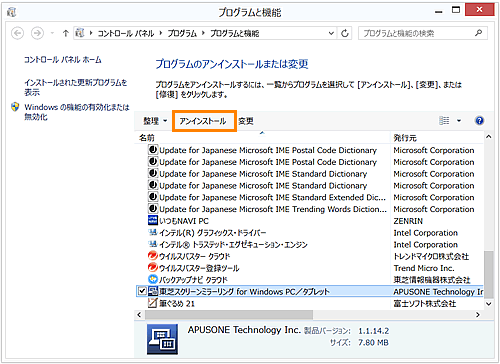Open Windows の機能の有効化または無効化 link

[x=77, y=112]
